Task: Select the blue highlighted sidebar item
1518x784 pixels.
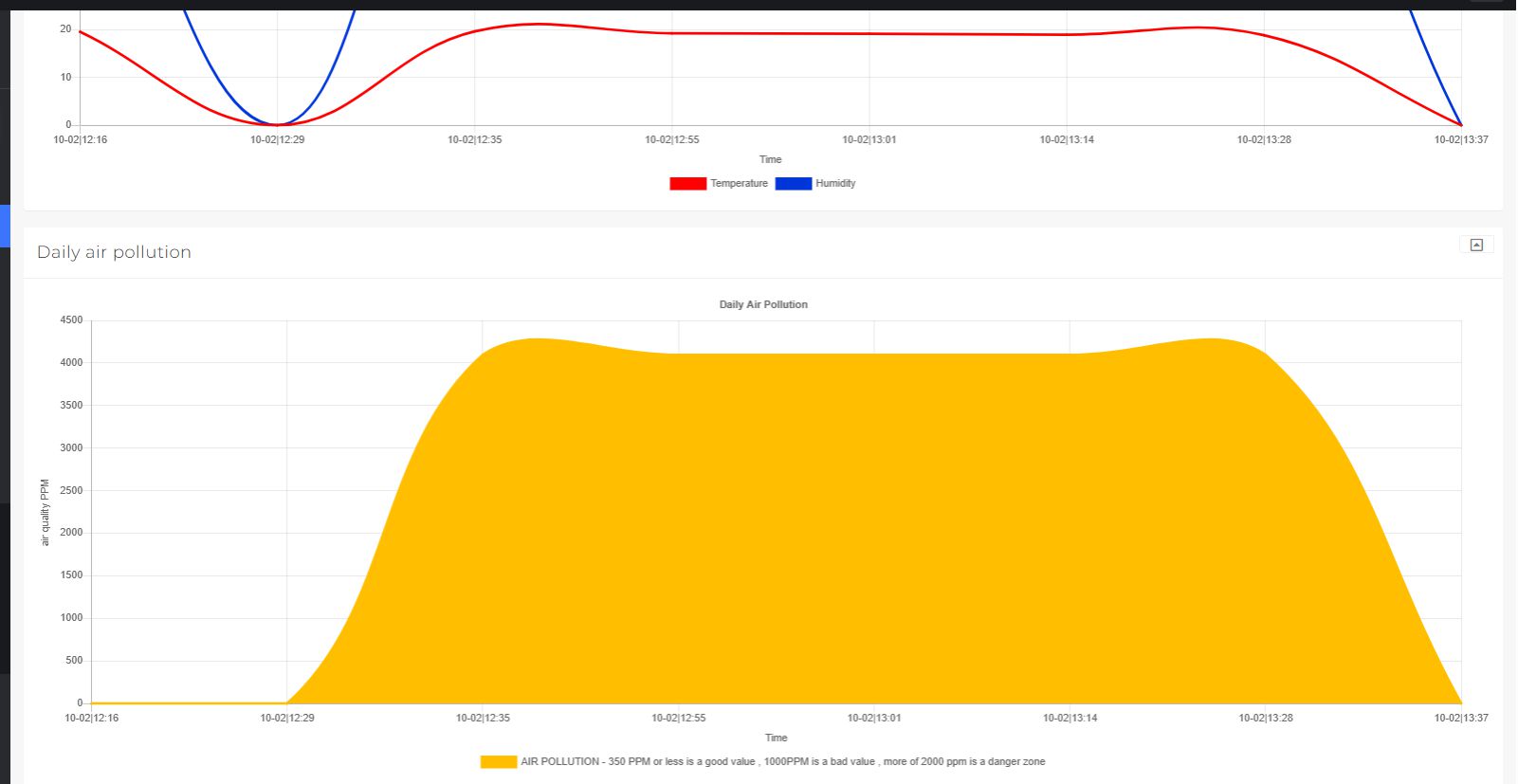Action: point(5,226)
